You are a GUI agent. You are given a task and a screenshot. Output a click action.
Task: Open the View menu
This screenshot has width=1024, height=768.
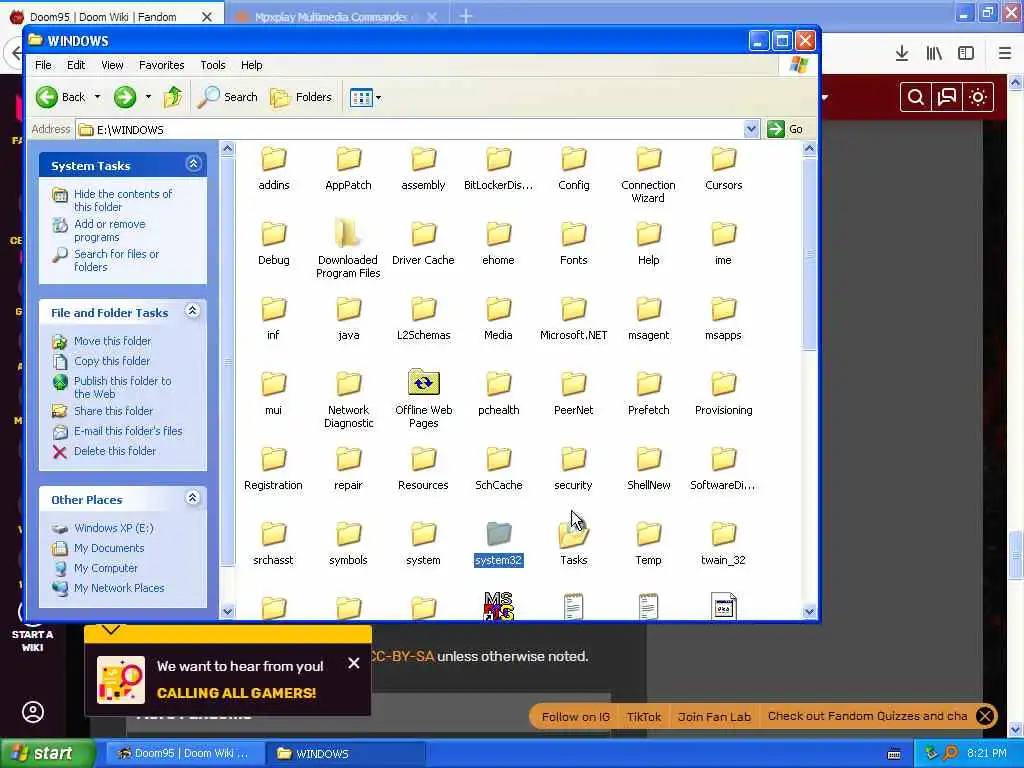(x=112, y=65)
